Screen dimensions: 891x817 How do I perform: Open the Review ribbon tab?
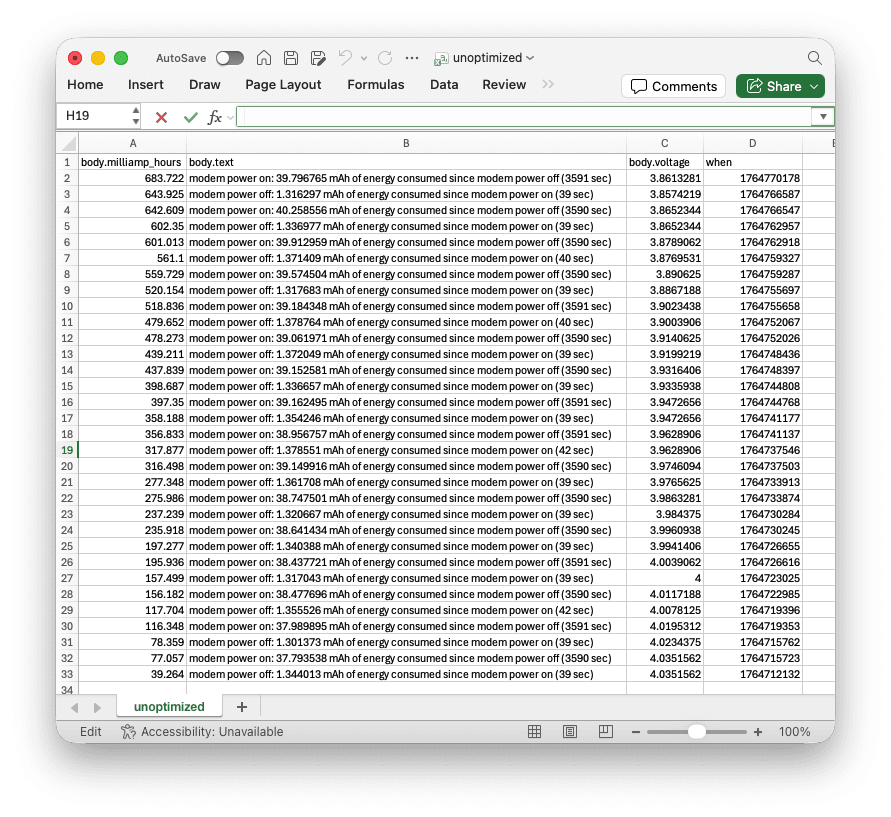(x=504, y=85)
